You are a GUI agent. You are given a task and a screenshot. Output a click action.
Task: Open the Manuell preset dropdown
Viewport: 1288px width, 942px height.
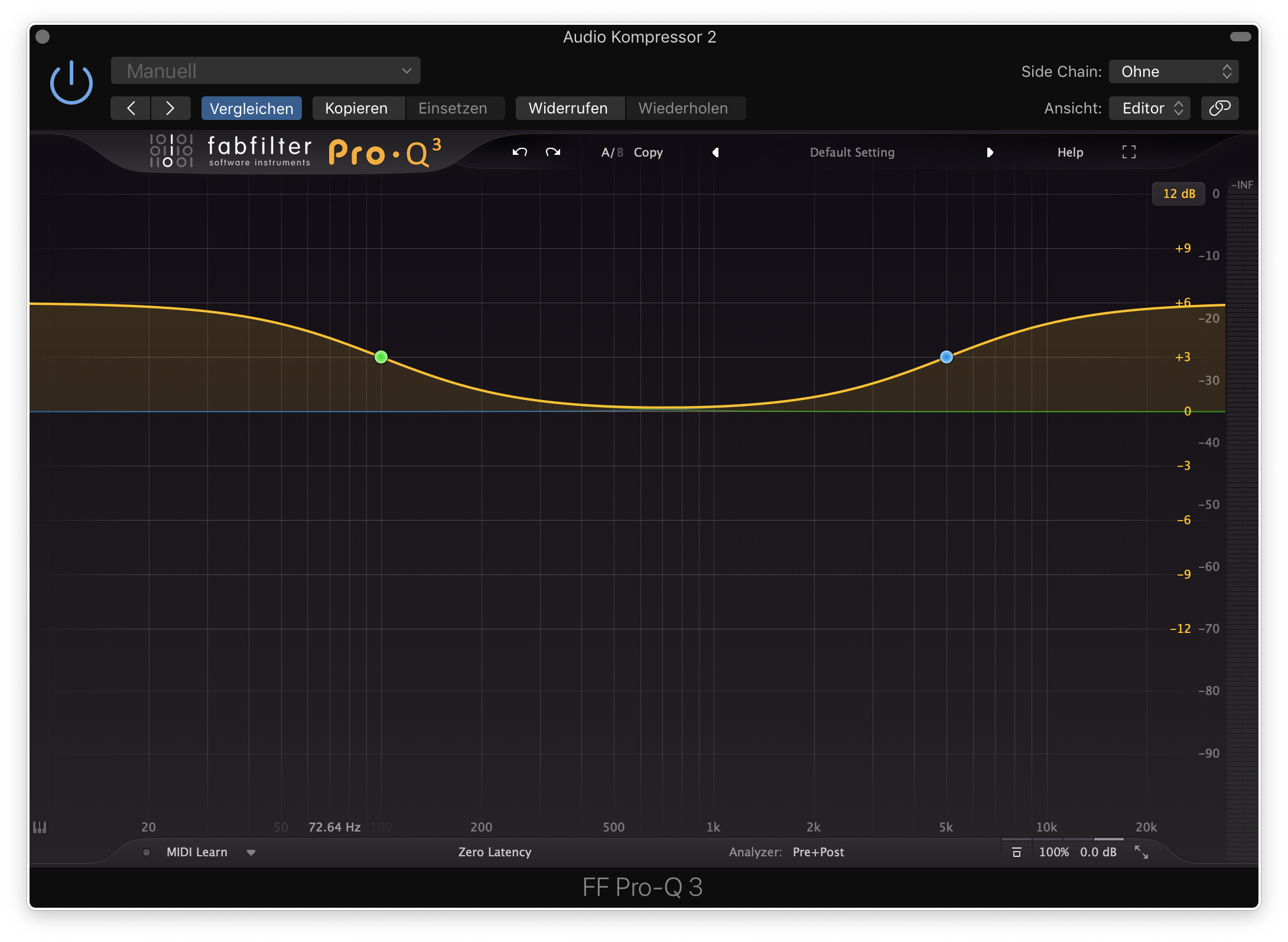[266, 71]
